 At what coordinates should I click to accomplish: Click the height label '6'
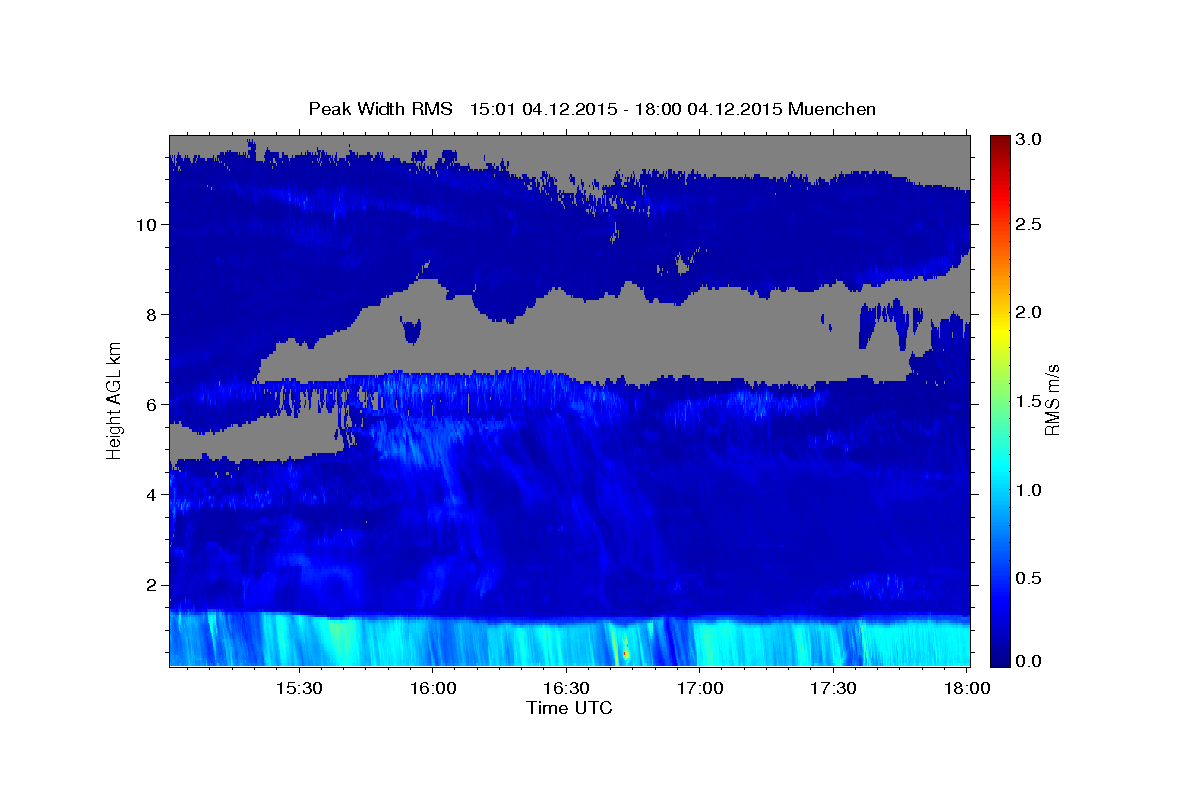point(153,404)
